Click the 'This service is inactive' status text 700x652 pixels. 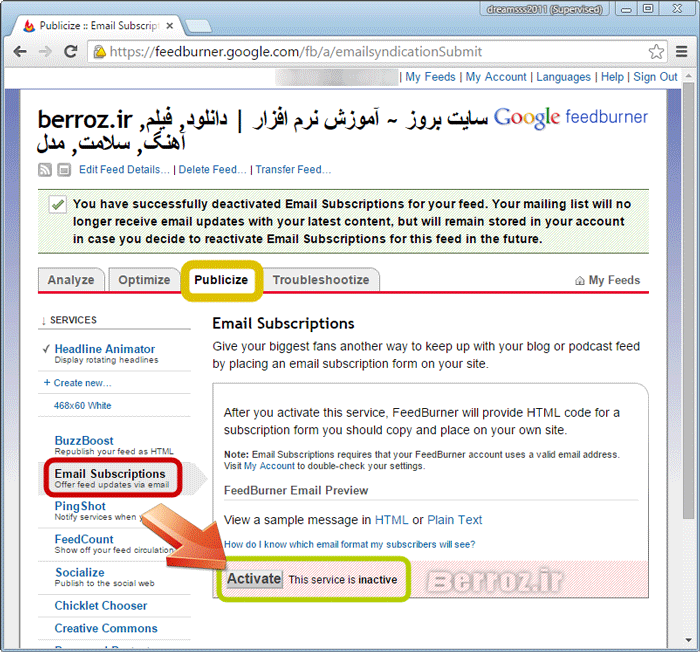click(343, 580)
